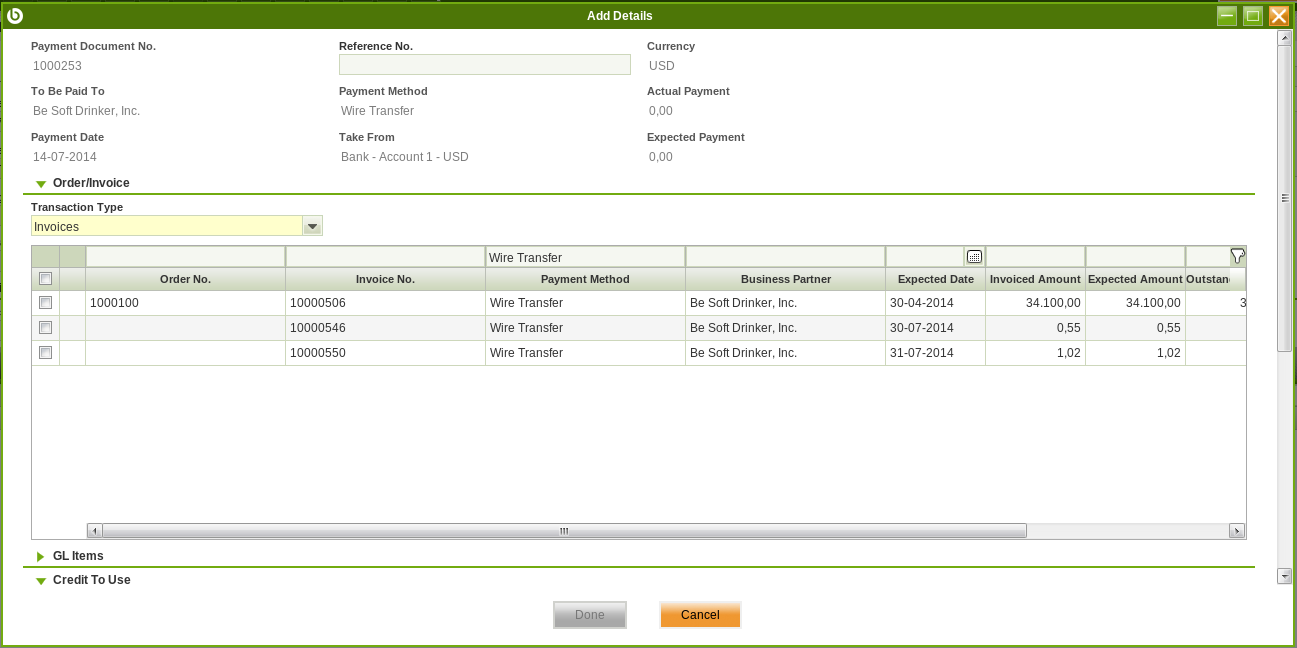Click the date picker icon in Expected Date filter

974,257
